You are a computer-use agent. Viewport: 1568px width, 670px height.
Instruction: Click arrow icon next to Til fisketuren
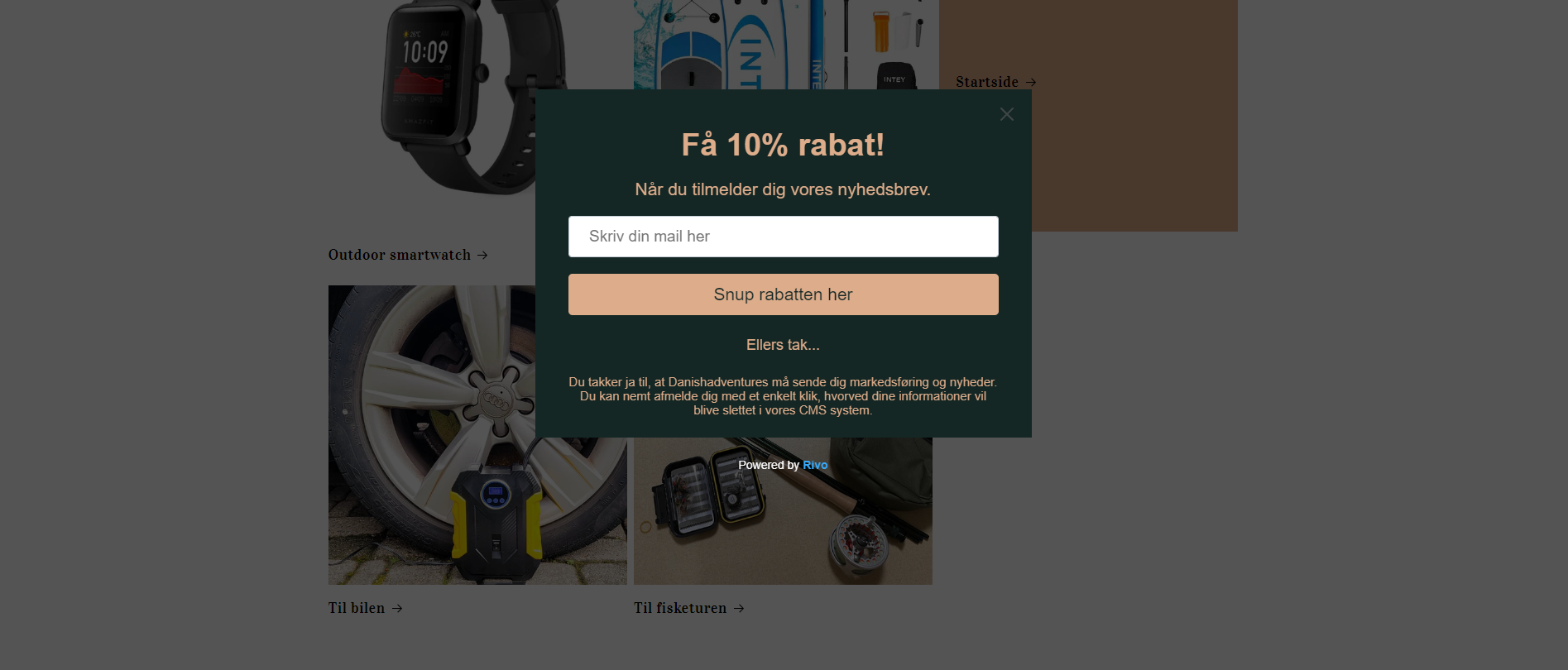click(739, 608)
